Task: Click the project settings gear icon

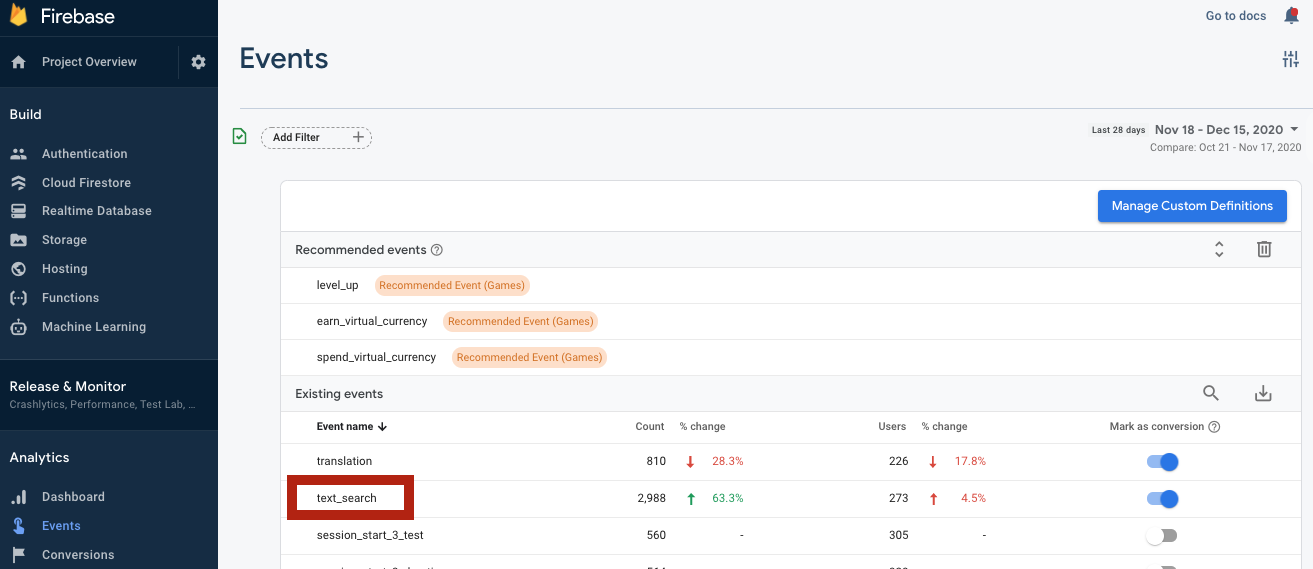Action: [x=198, y=62]
